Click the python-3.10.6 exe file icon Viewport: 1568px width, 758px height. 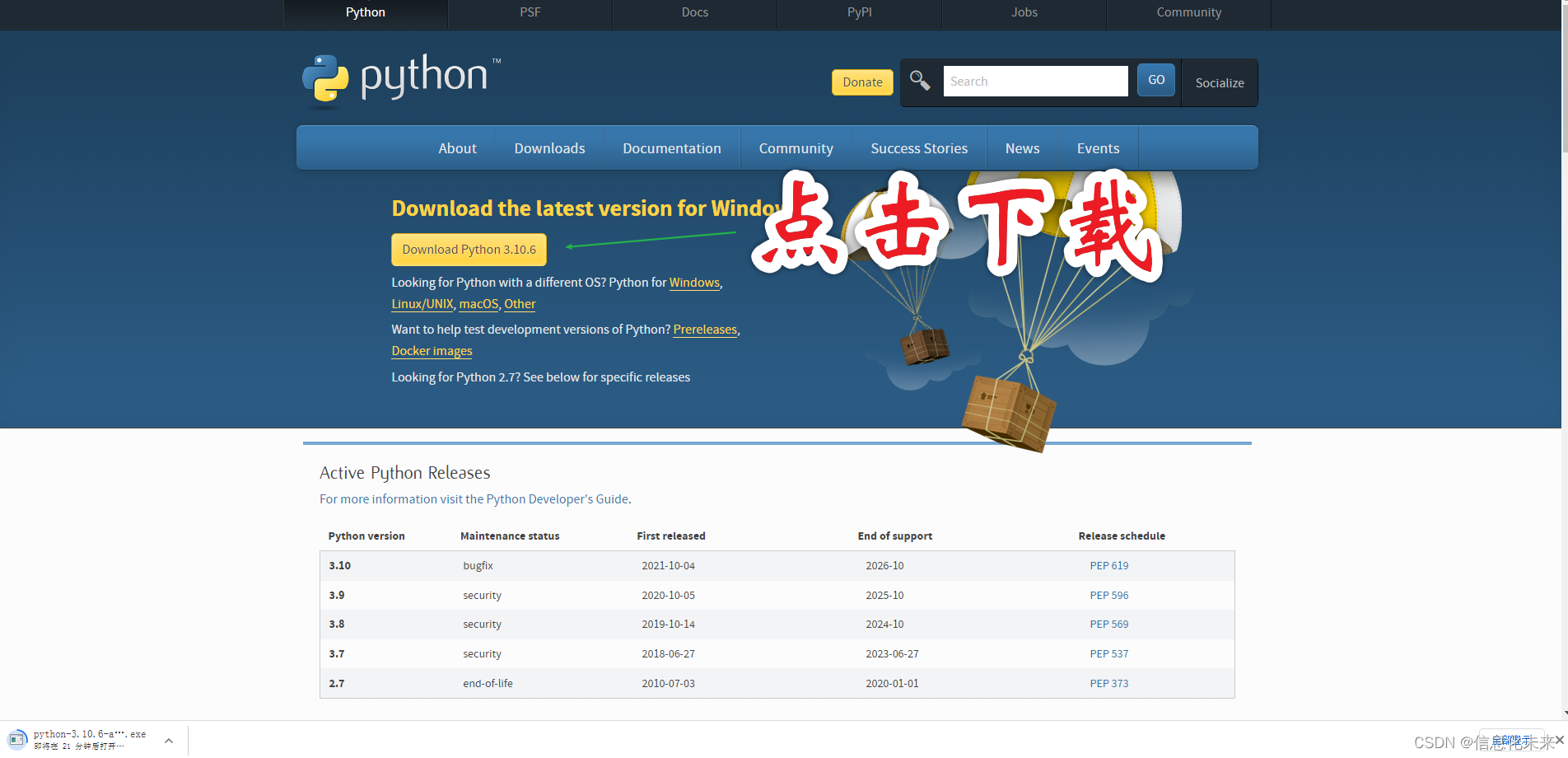point(17,739)
